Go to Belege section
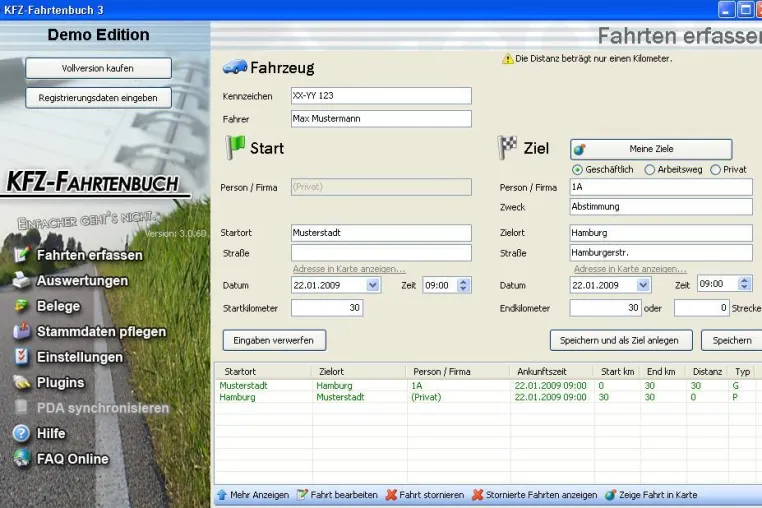Image resolution: width=762 pixels, height=508 pixels. click(x=58, y=306)
